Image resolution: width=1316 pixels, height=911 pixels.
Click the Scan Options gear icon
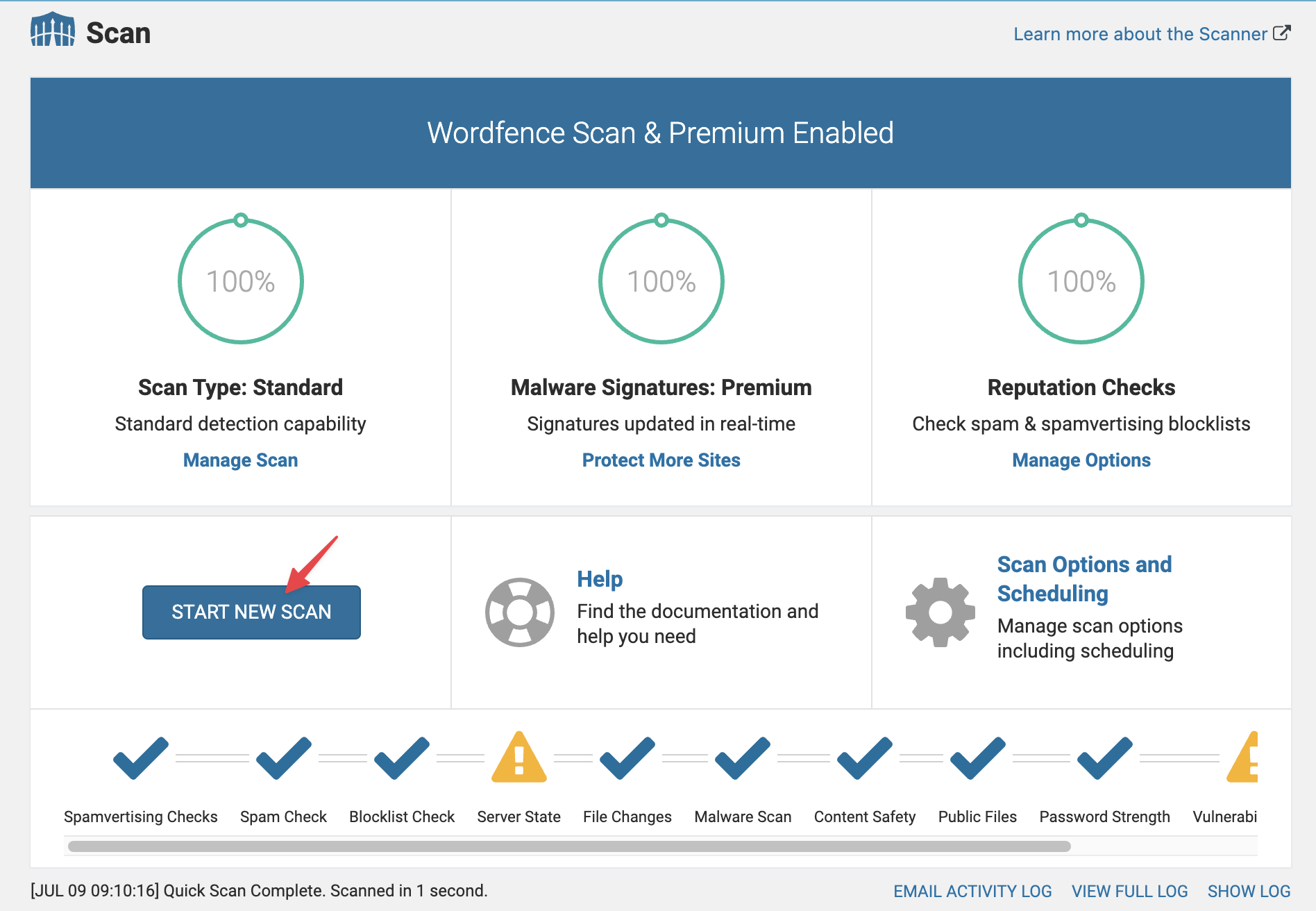point(940,612)
